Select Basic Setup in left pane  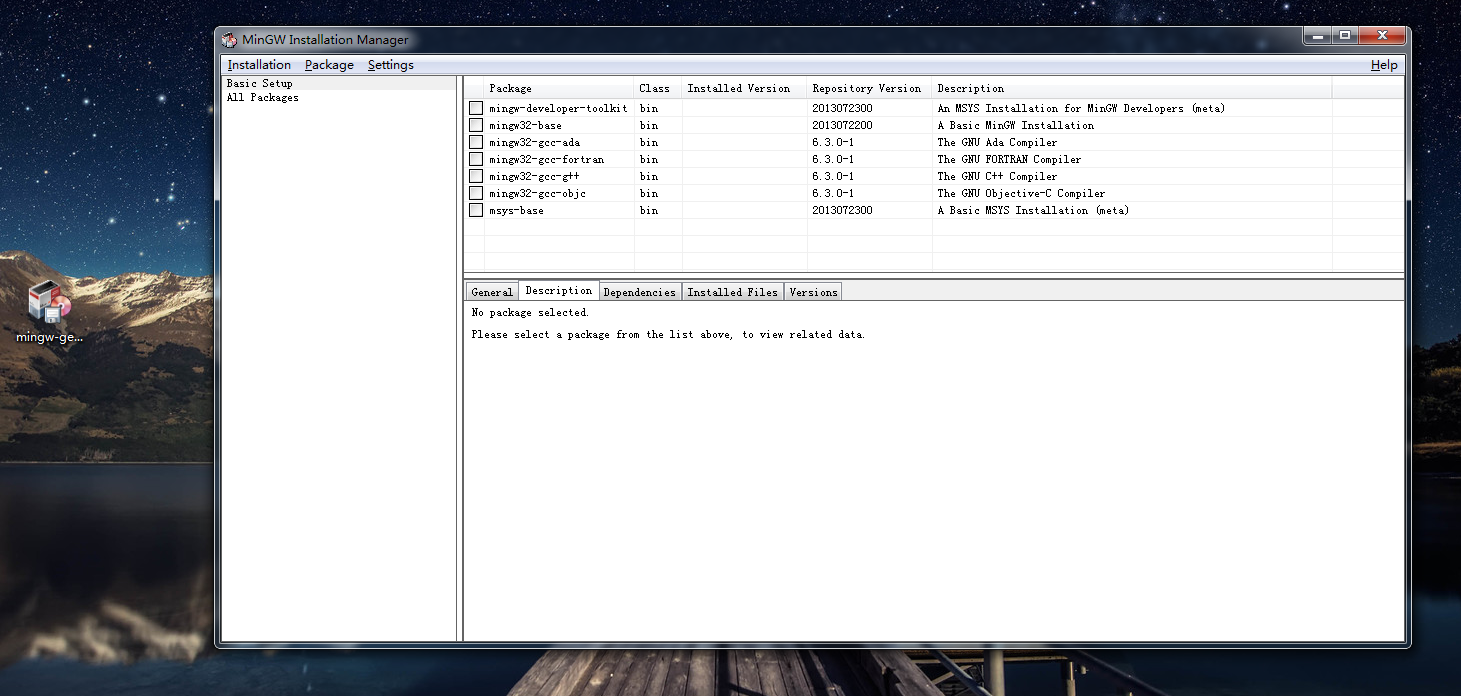click(259, 84)
